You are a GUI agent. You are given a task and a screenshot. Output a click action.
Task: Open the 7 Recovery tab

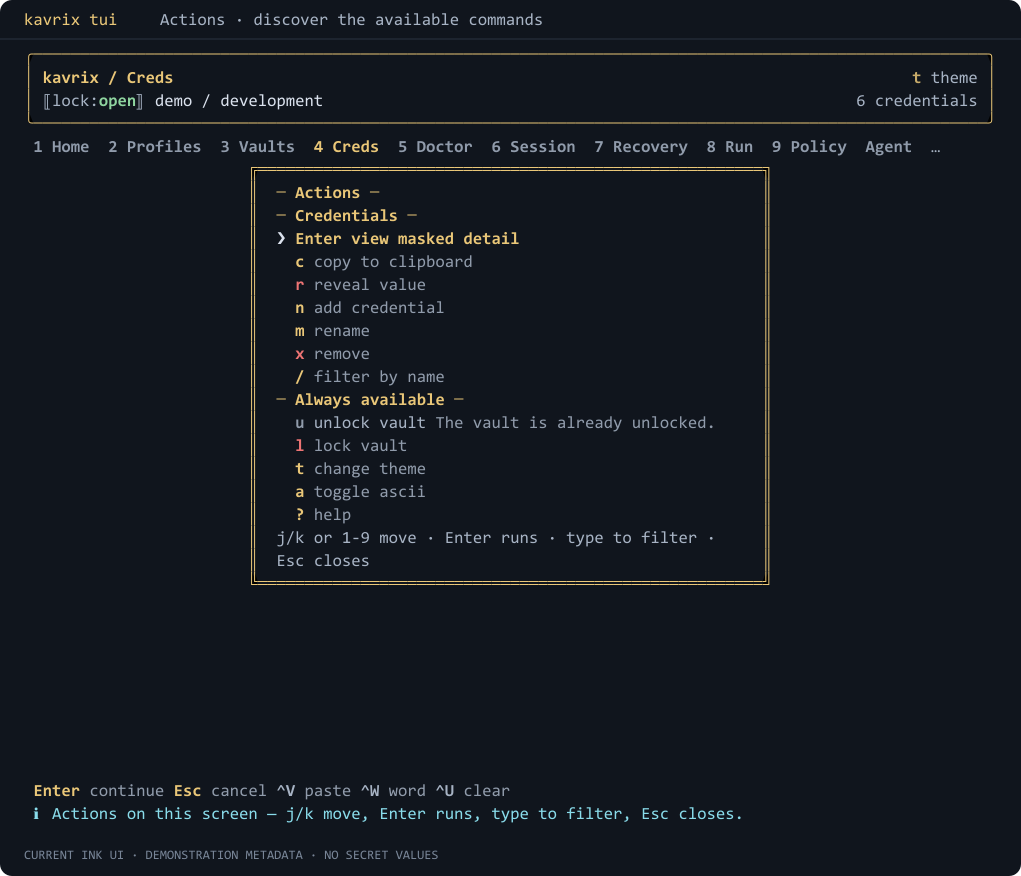tap(641, 147)
